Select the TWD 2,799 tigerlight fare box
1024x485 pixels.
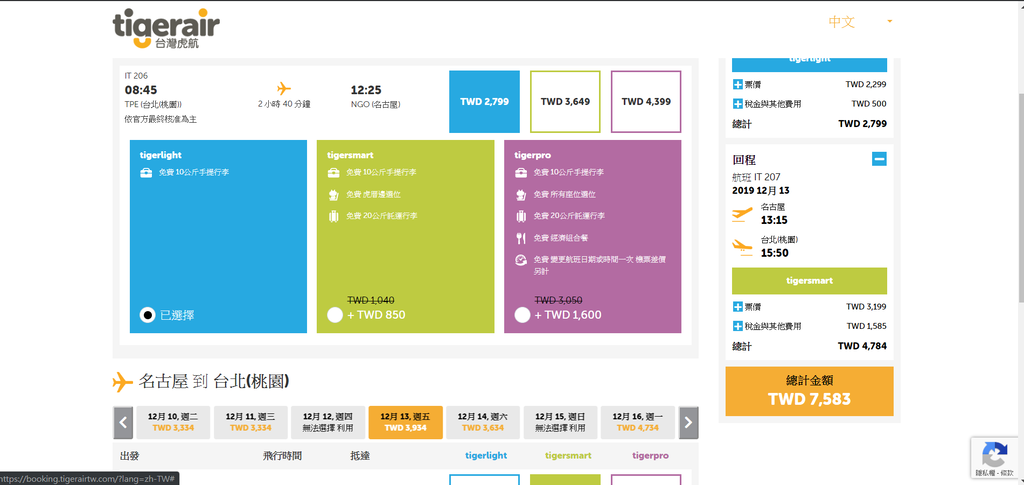(485, 101)
